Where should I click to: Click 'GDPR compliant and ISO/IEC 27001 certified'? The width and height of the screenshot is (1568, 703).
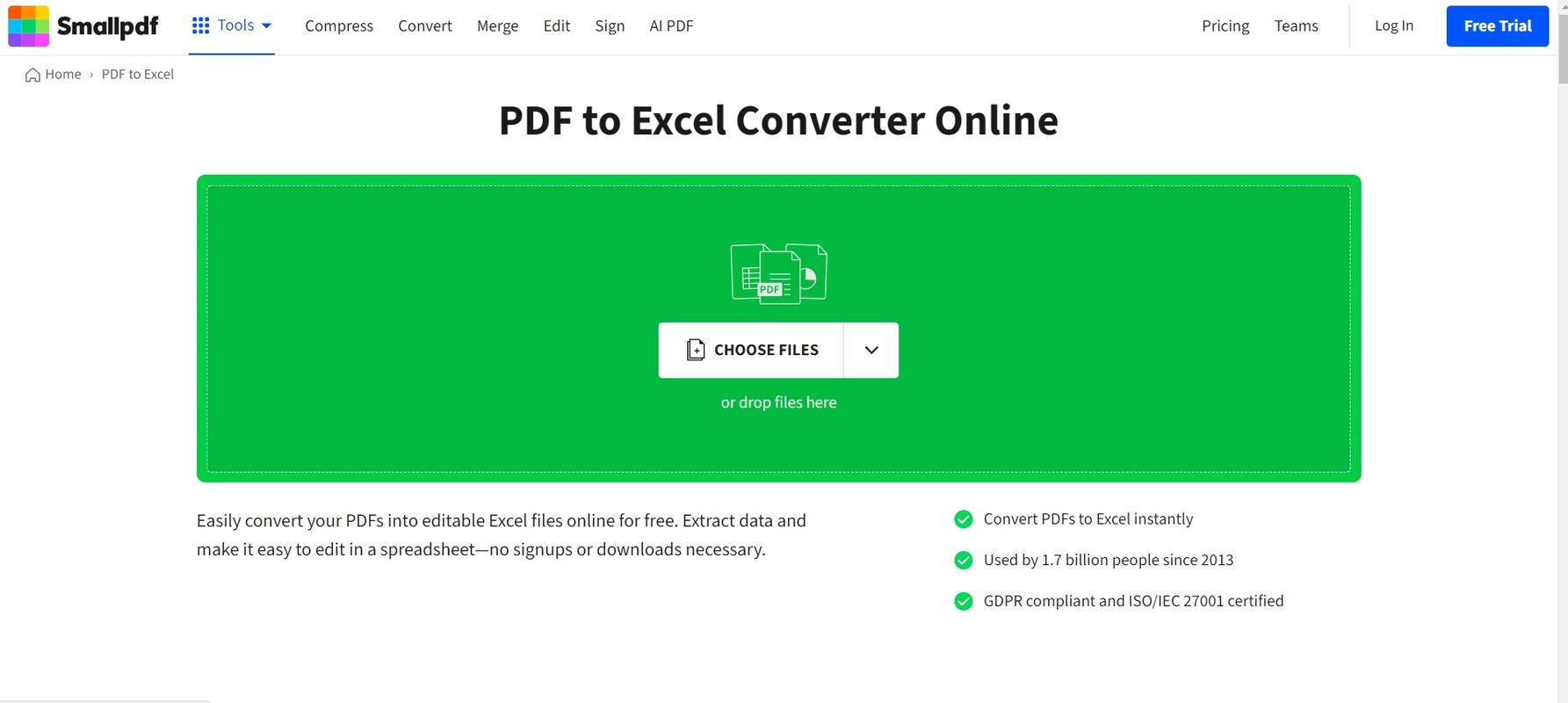pos(1133,601)
